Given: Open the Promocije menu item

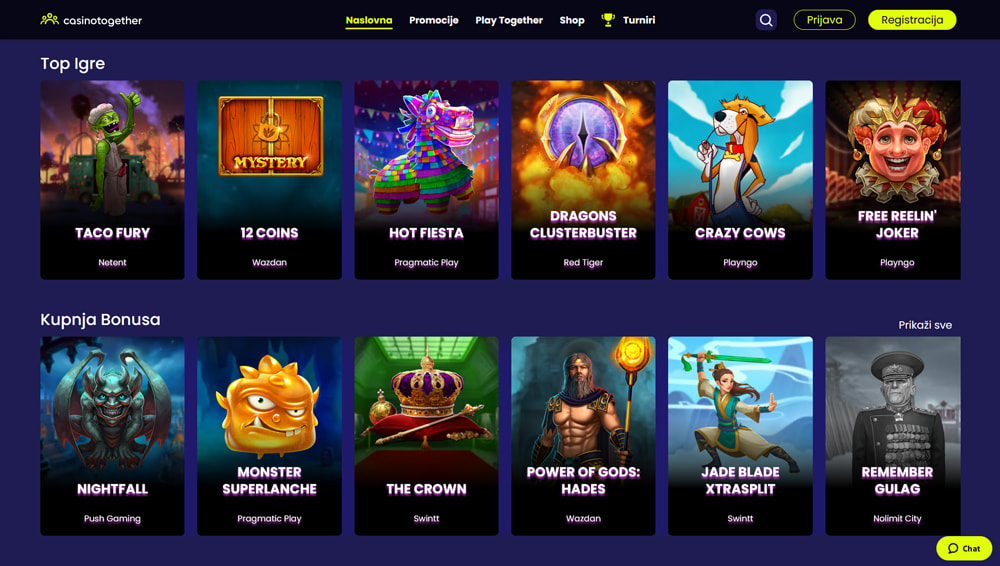Looking at the screenshot, I should [434, 20].
